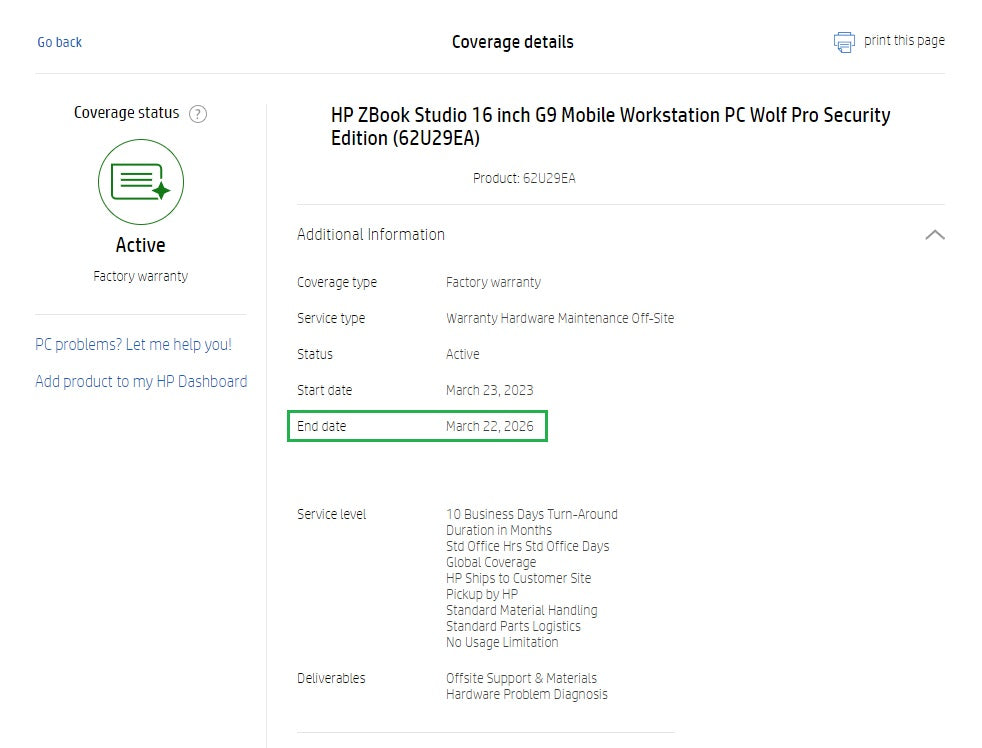Collapse the Additional Information section chevron

point(934,235)
